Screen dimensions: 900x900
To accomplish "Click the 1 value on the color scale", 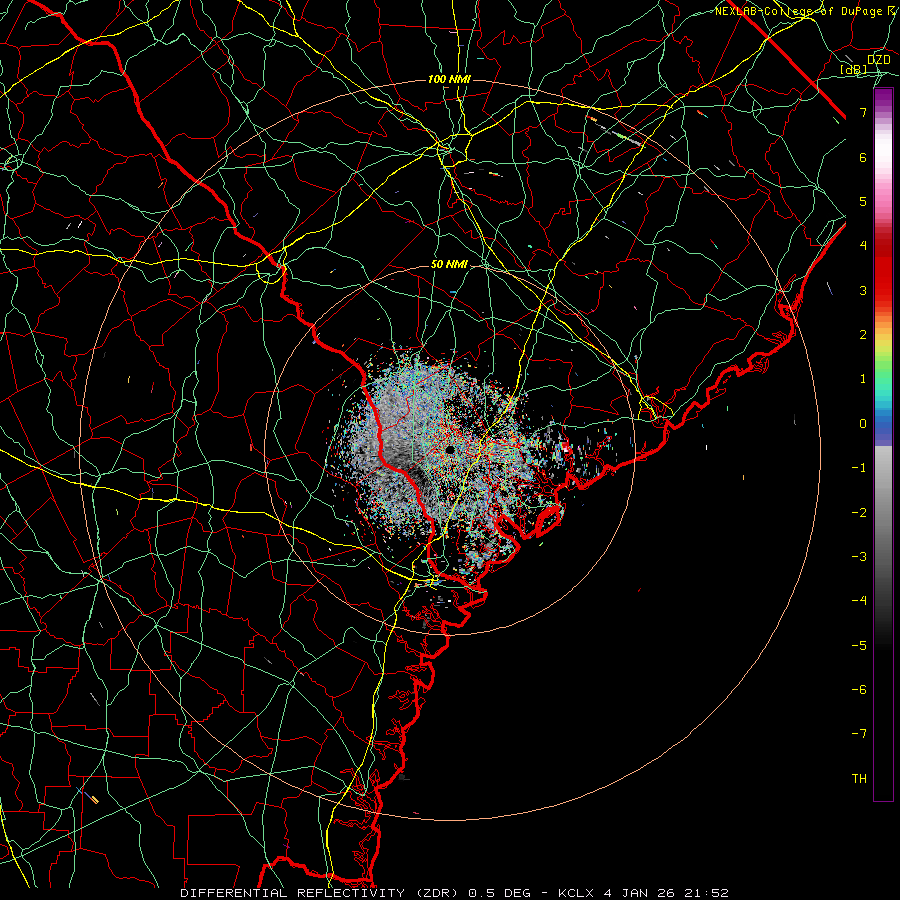I will point(863,379).
